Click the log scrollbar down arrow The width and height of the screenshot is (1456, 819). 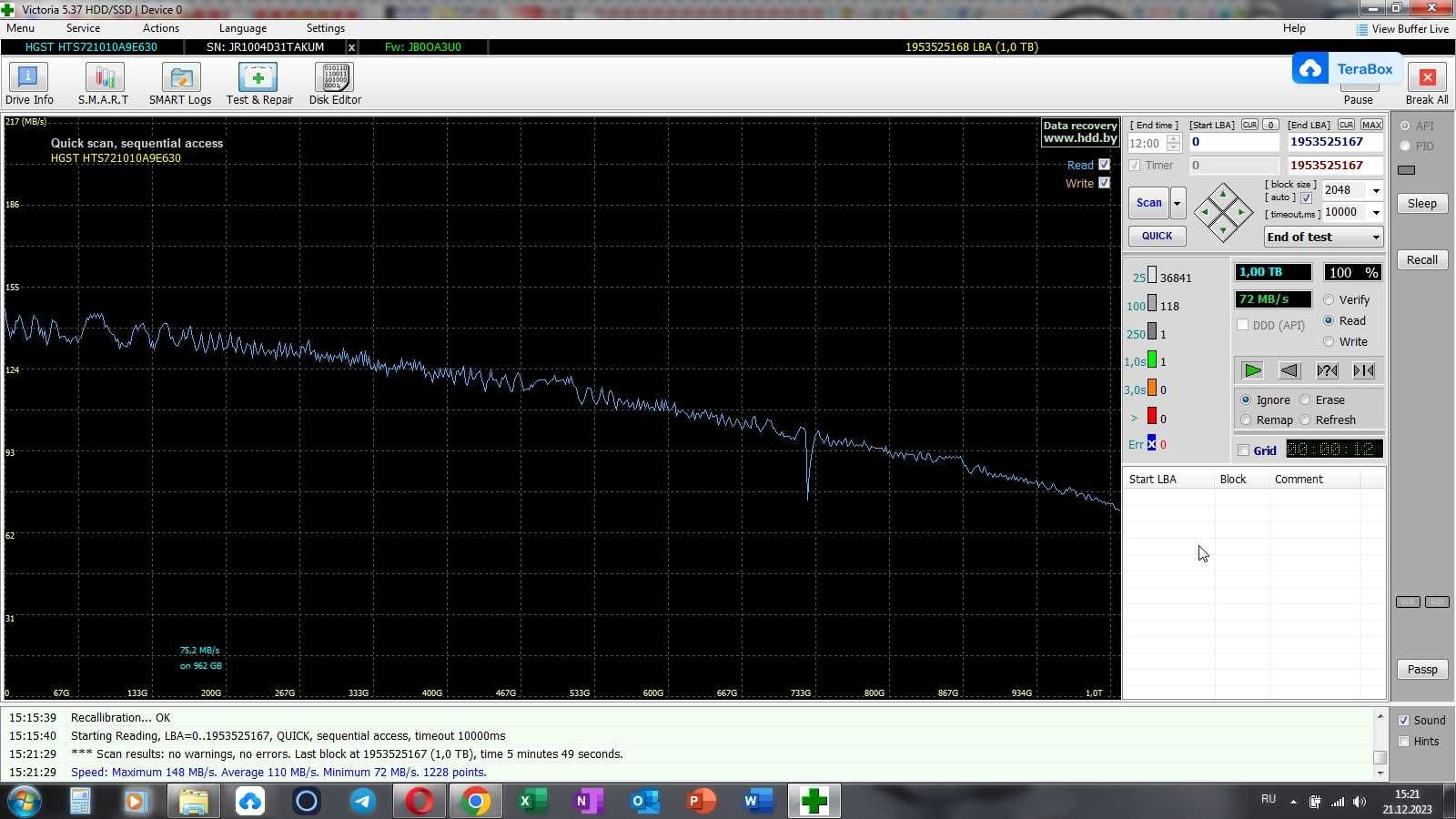(x=1380, y=773)
